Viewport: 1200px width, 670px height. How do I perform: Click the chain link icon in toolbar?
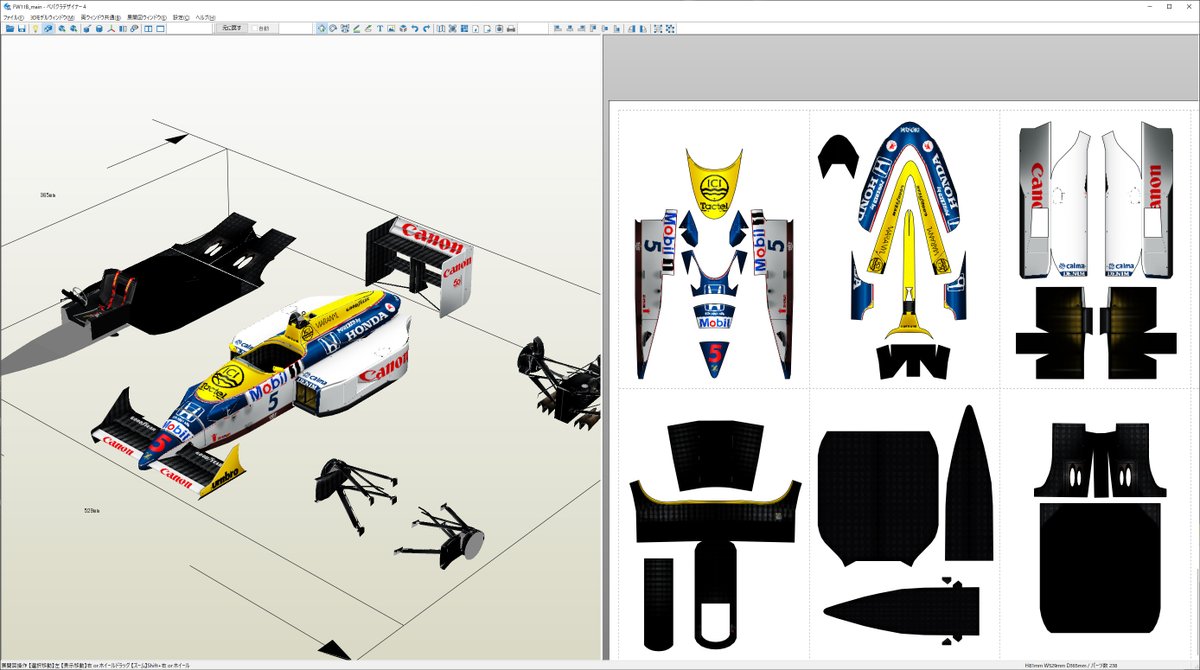coord(134,29)
